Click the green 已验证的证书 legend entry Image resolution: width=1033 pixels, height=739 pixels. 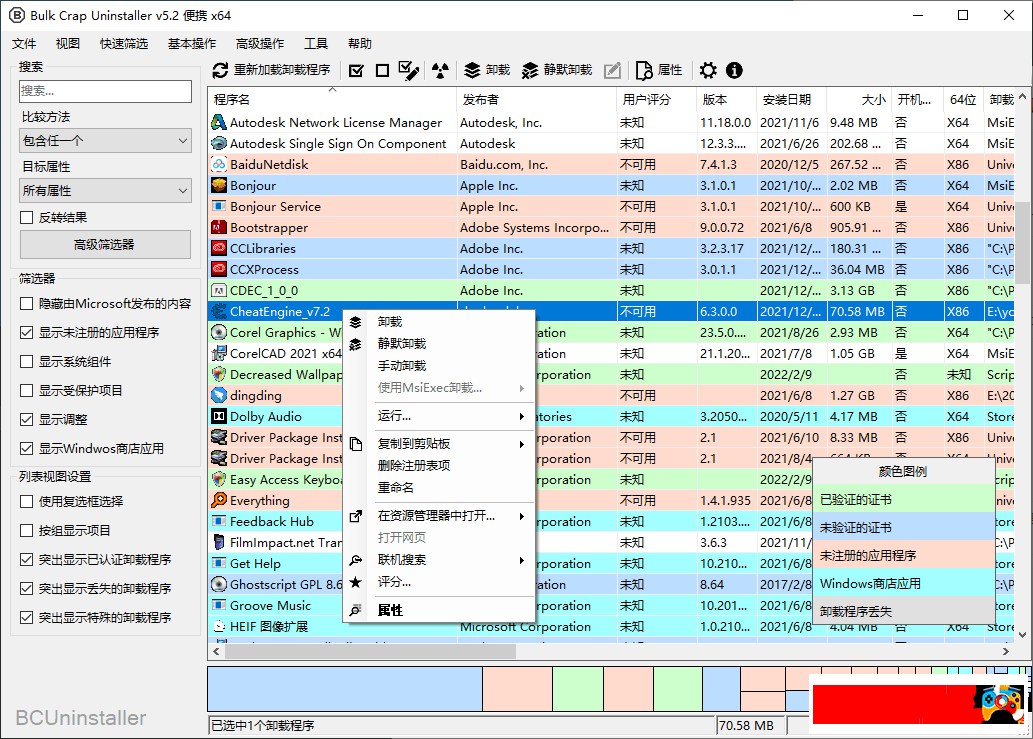click(904, 499)
